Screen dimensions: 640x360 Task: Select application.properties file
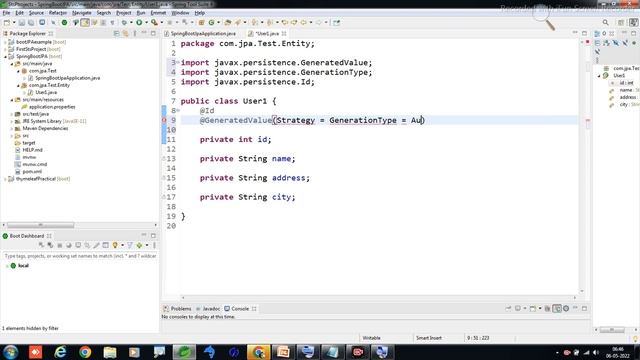point(52,107)
